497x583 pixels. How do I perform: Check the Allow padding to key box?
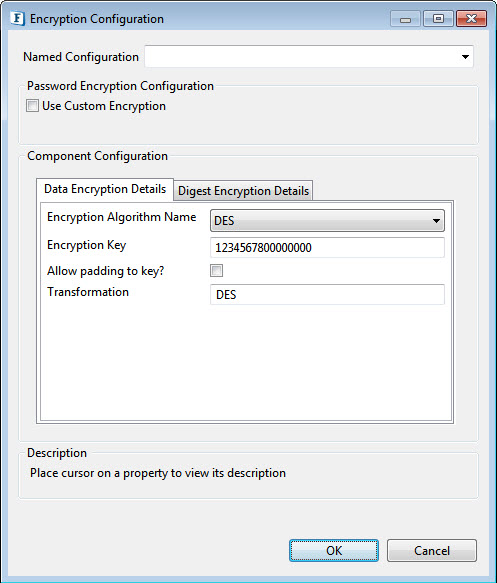click(x=216, y=270)
